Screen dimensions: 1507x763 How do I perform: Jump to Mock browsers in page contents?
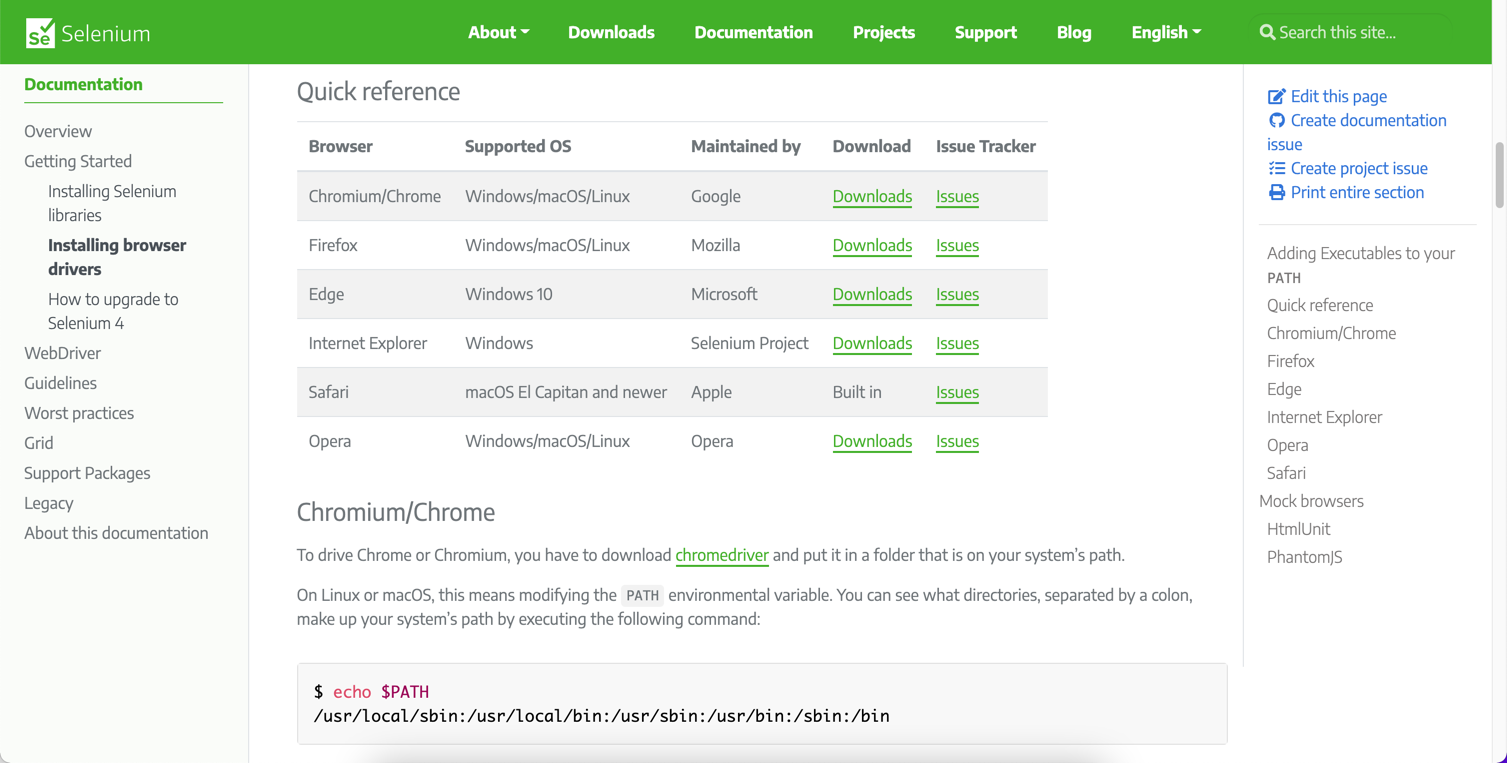1311,501
